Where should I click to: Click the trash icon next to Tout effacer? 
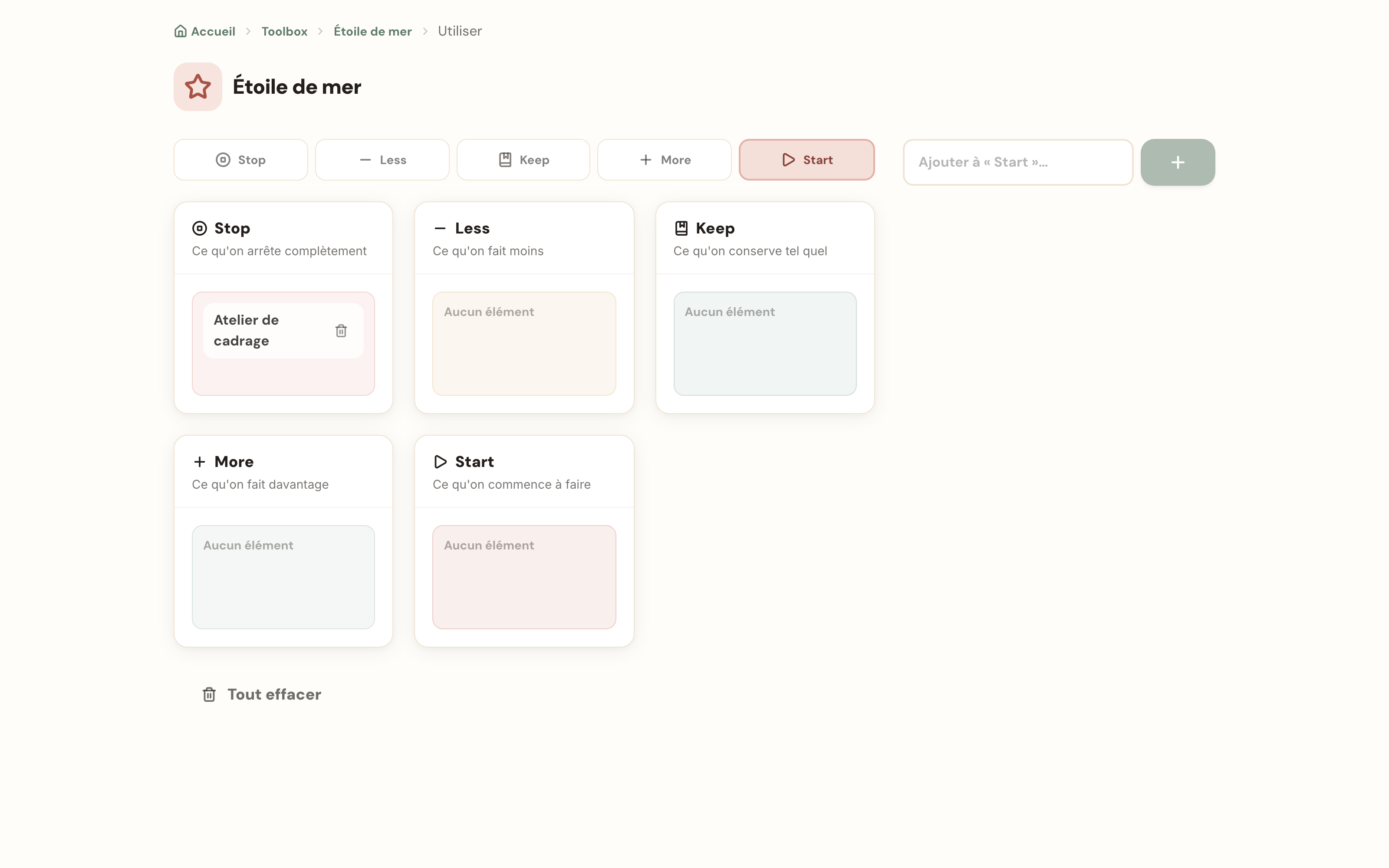tap(209, 695)
